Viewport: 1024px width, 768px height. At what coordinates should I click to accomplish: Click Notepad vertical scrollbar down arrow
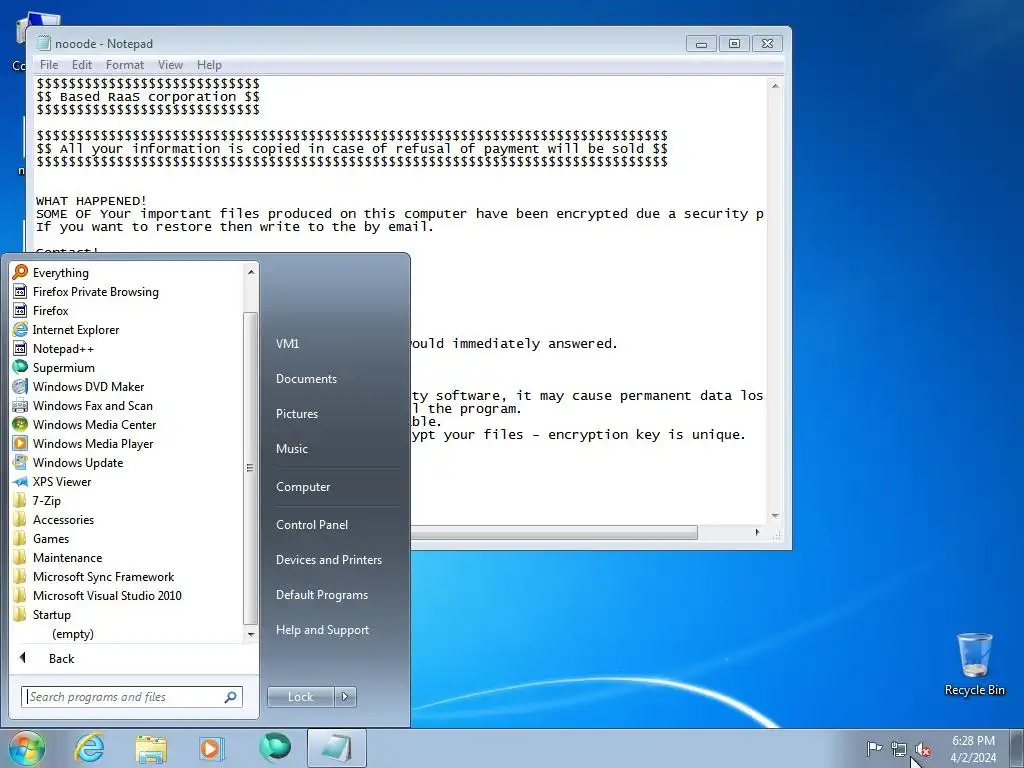point(775,516)
